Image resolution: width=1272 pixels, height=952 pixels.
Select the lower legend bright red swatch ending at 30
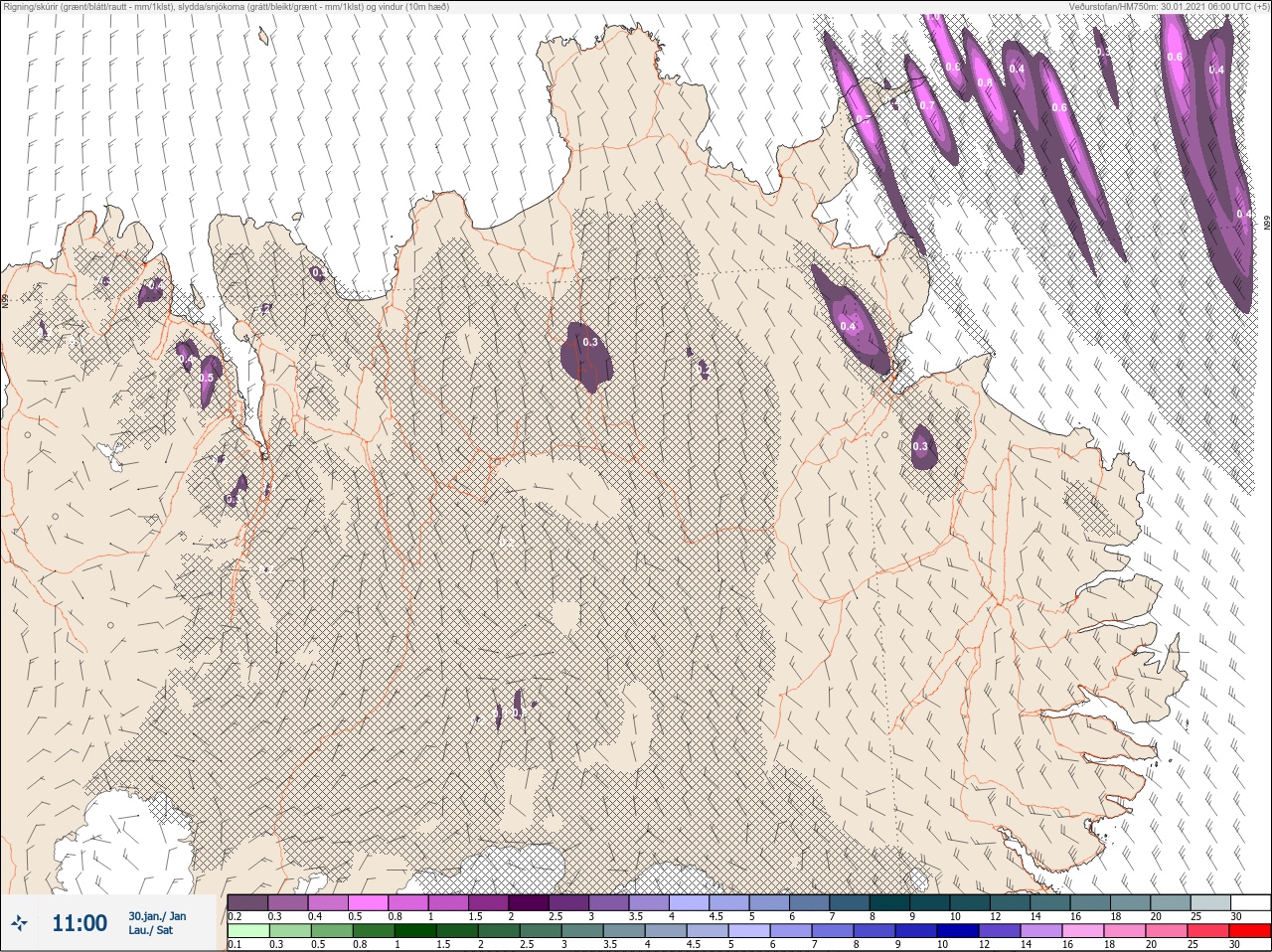tap(1250, 931)
